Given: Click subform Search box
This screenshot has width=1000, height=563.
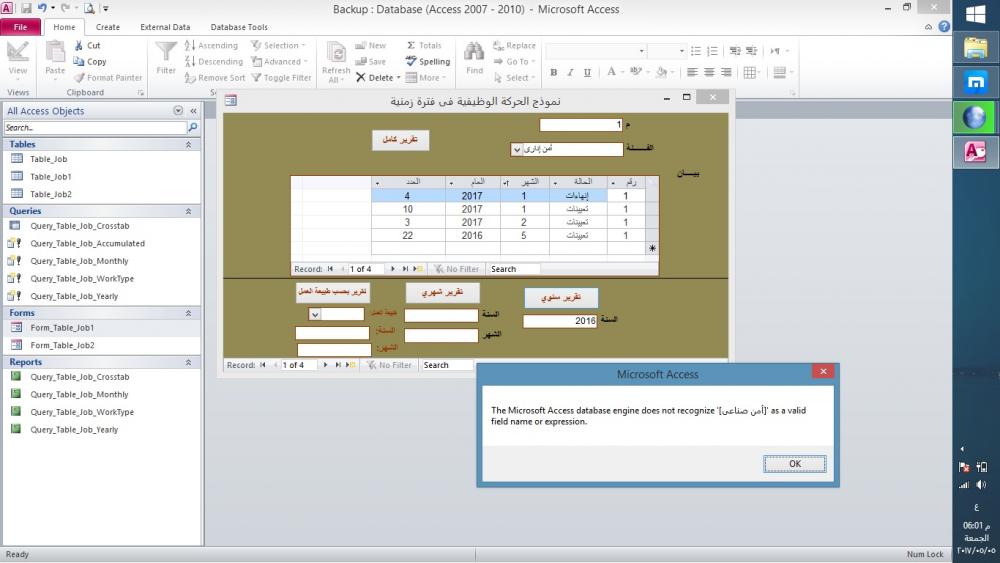Looking at the screenshot, I should tap(514, 269).
